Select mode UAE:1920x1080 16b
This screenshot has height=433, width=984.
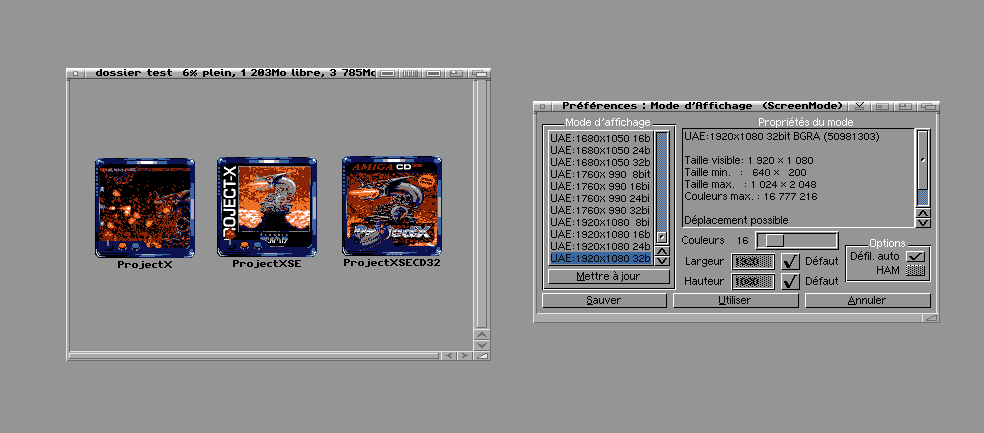pos(601,233)
